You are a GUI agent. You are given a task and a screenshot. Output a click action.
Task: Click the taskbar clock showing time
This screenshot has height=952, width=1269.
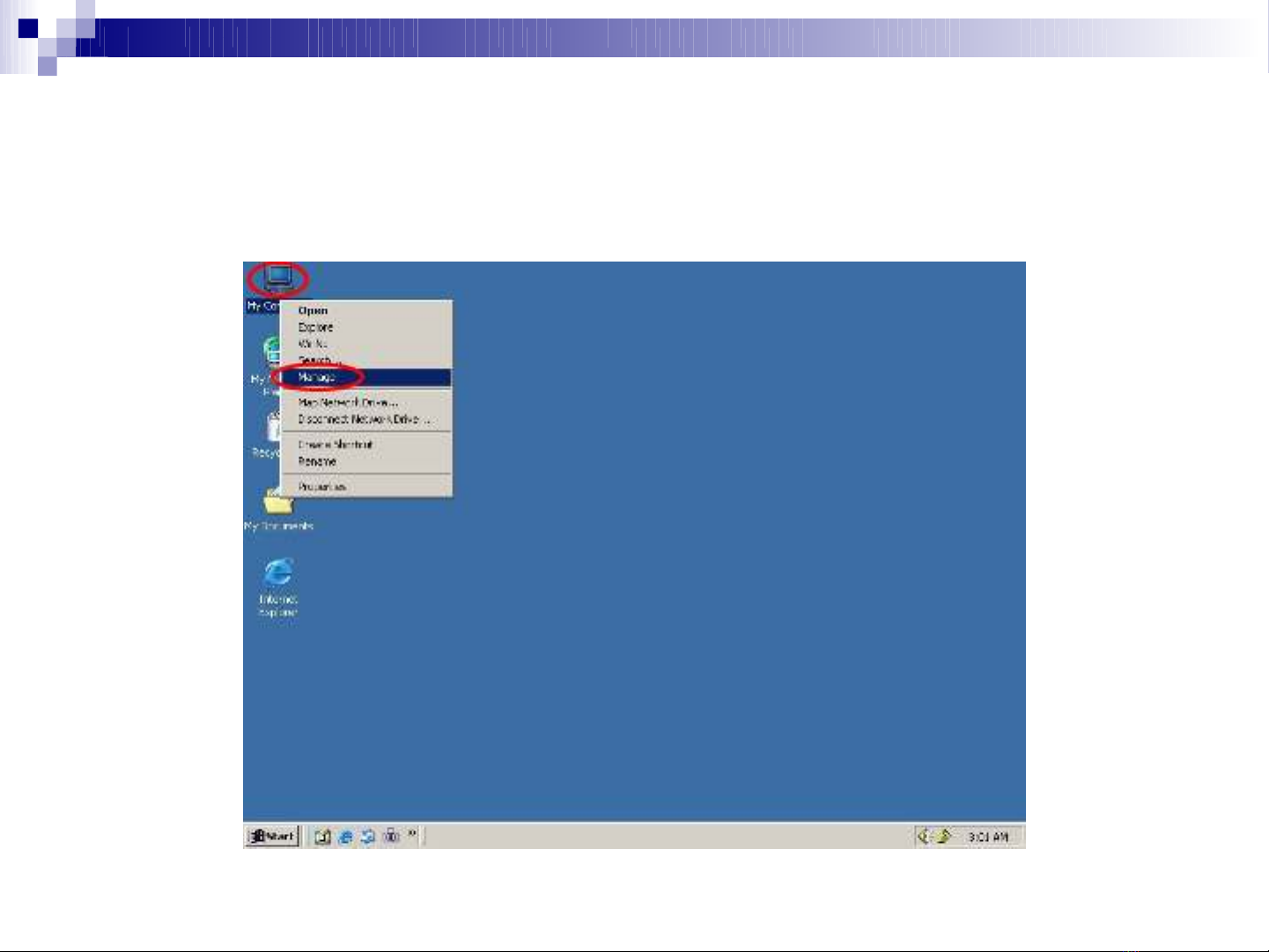(988, 837)
